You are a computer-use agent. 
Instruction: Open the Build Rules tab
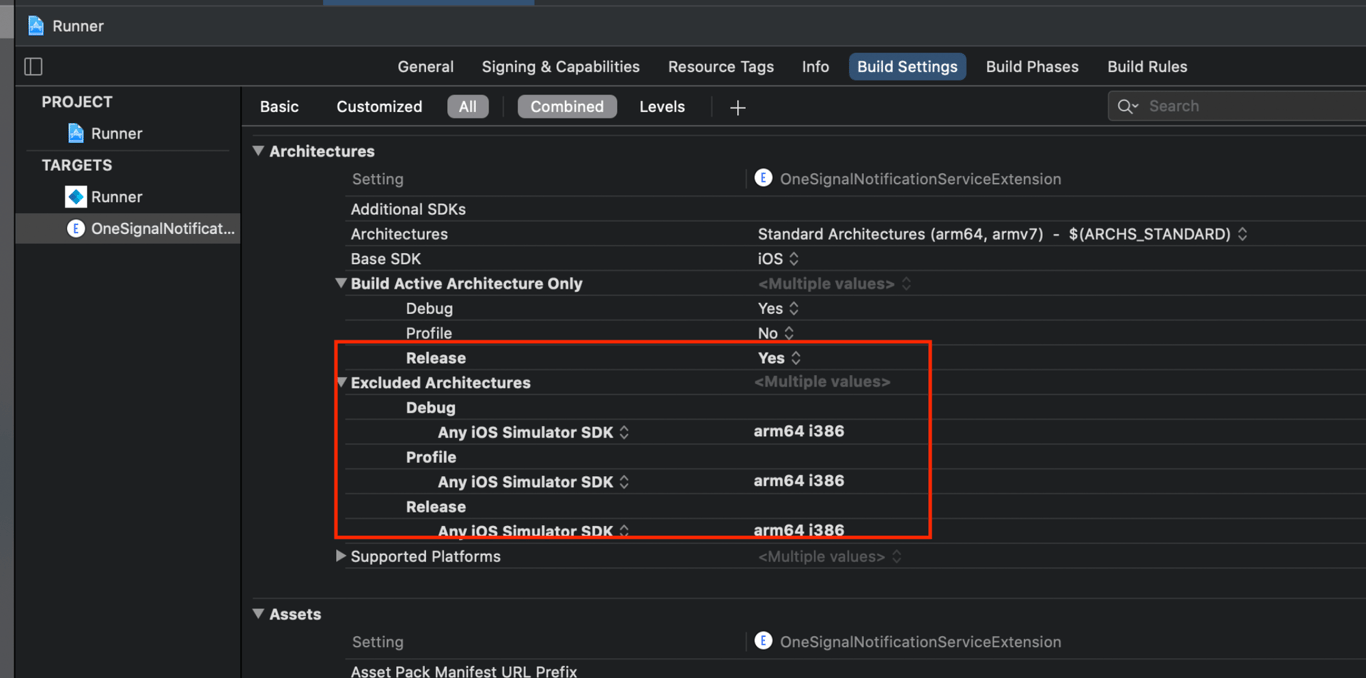tap(1147, 67)
